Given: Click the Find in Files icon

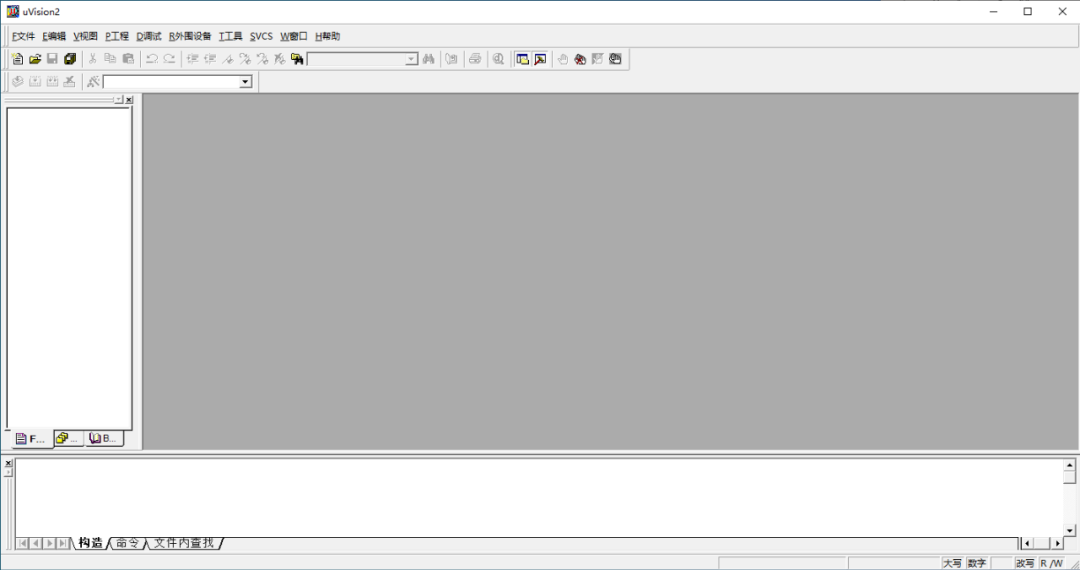Looking at the screenshot, I should point(297,59).
